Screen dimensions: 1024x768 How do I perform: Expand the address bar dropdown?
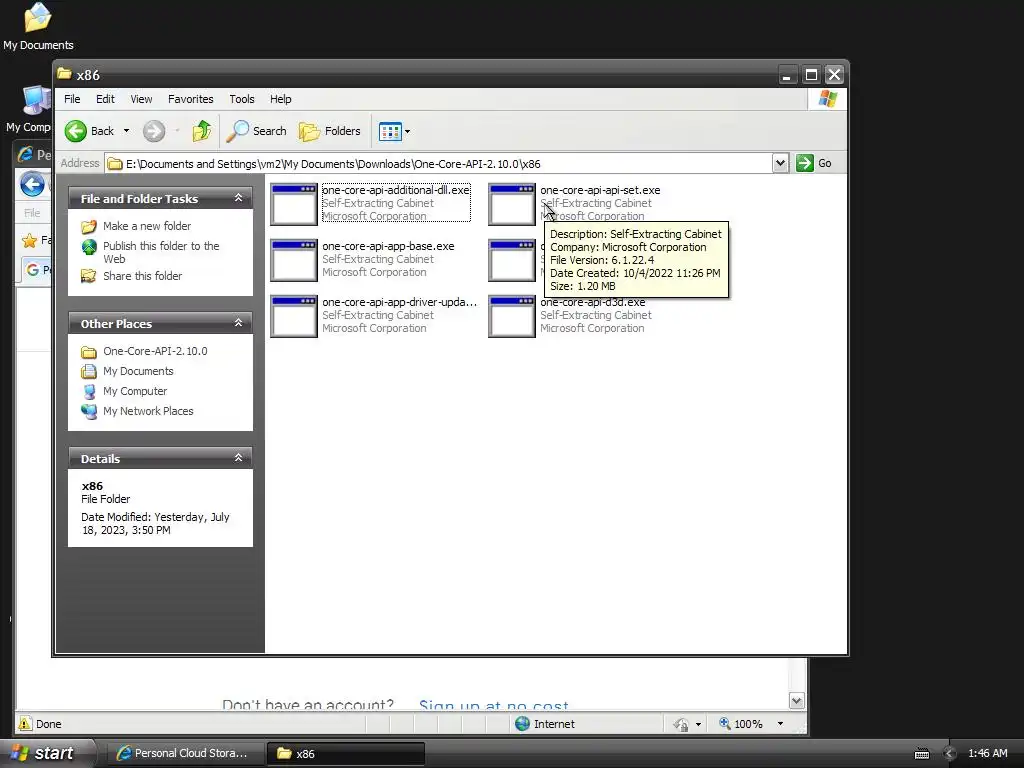(780, 163)
